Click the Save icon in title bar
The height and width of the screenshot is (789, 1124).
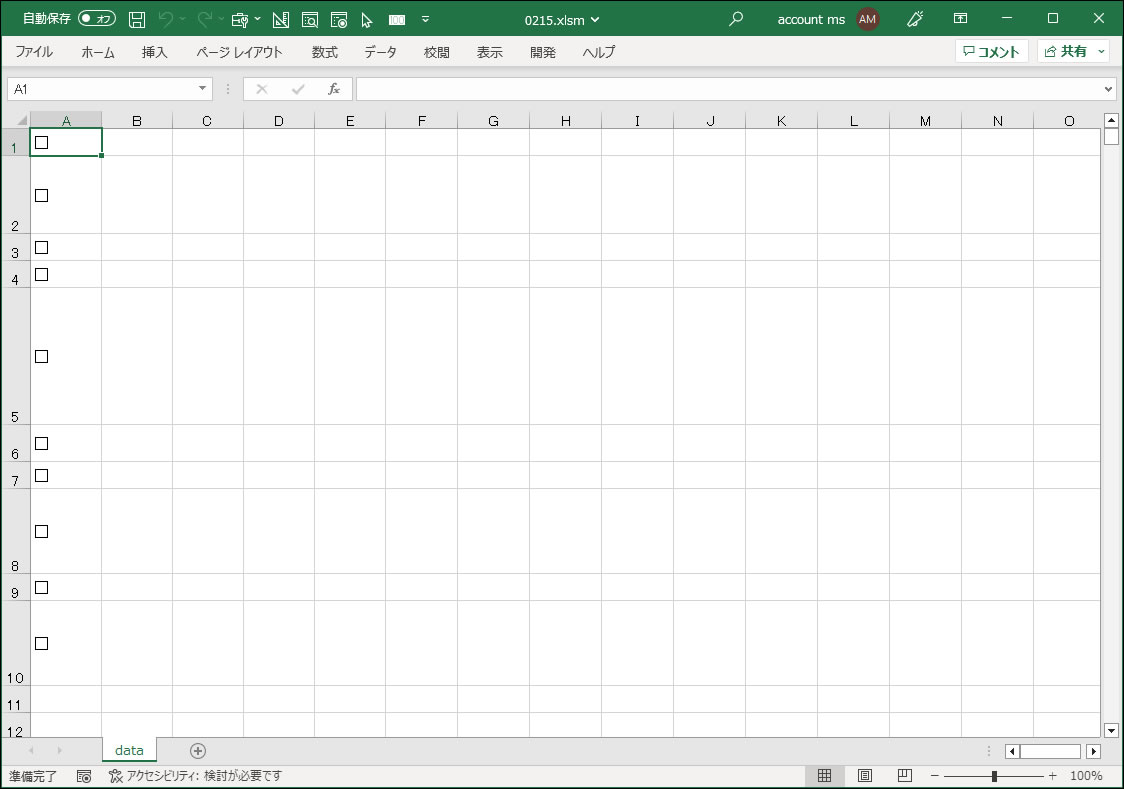[138, 19]
